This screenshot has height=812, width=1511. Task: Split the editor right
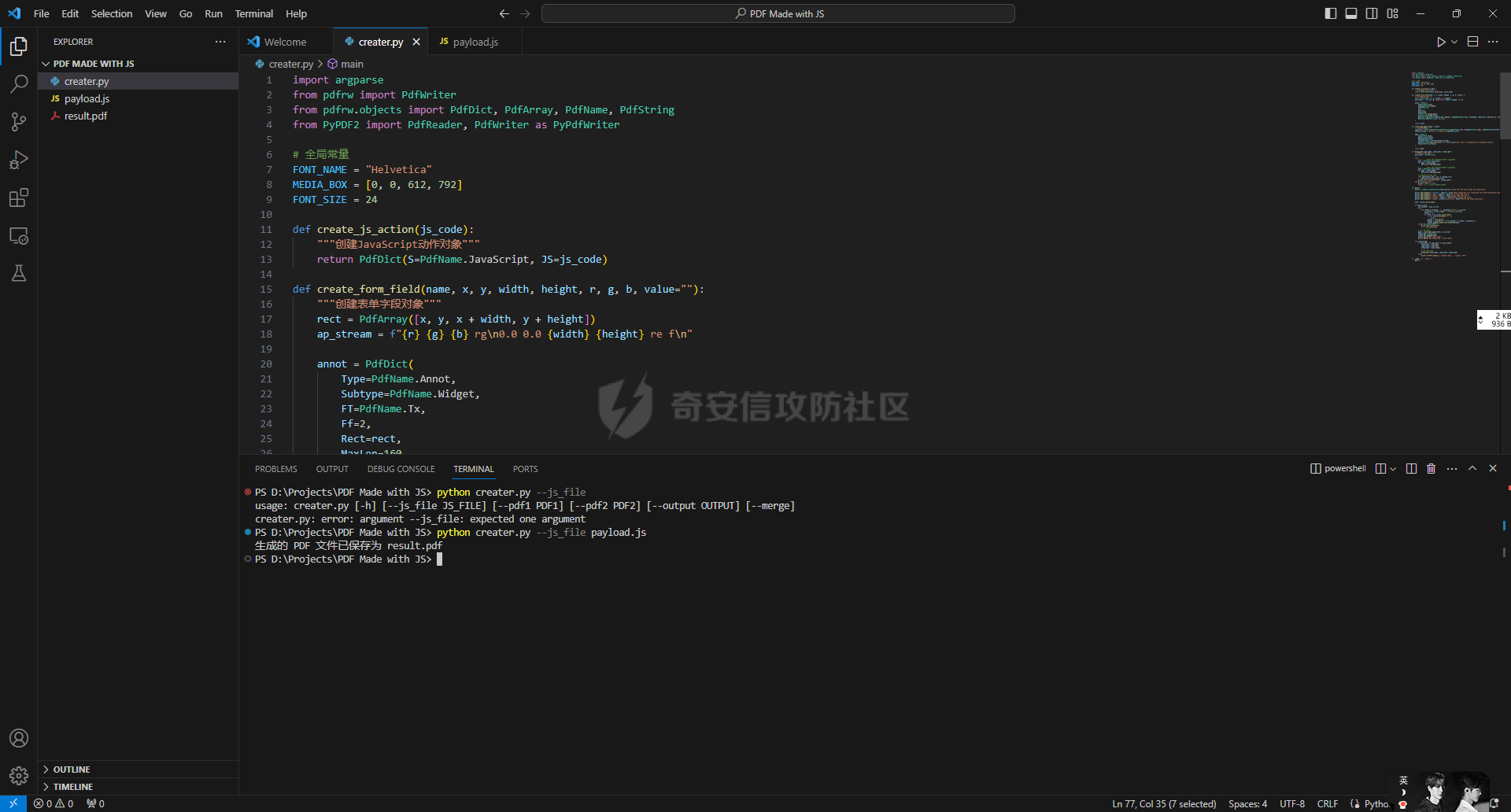1472,42
